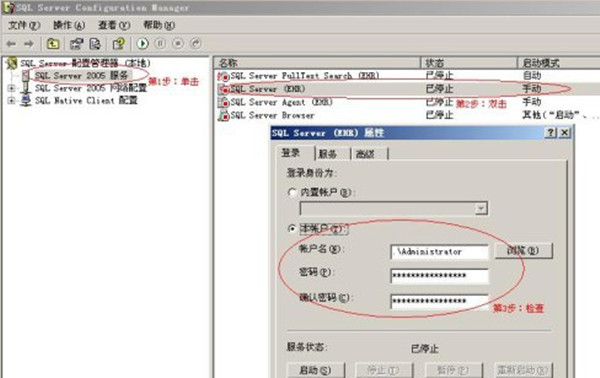Click the 浏览(B) button

tap(523, 251)
